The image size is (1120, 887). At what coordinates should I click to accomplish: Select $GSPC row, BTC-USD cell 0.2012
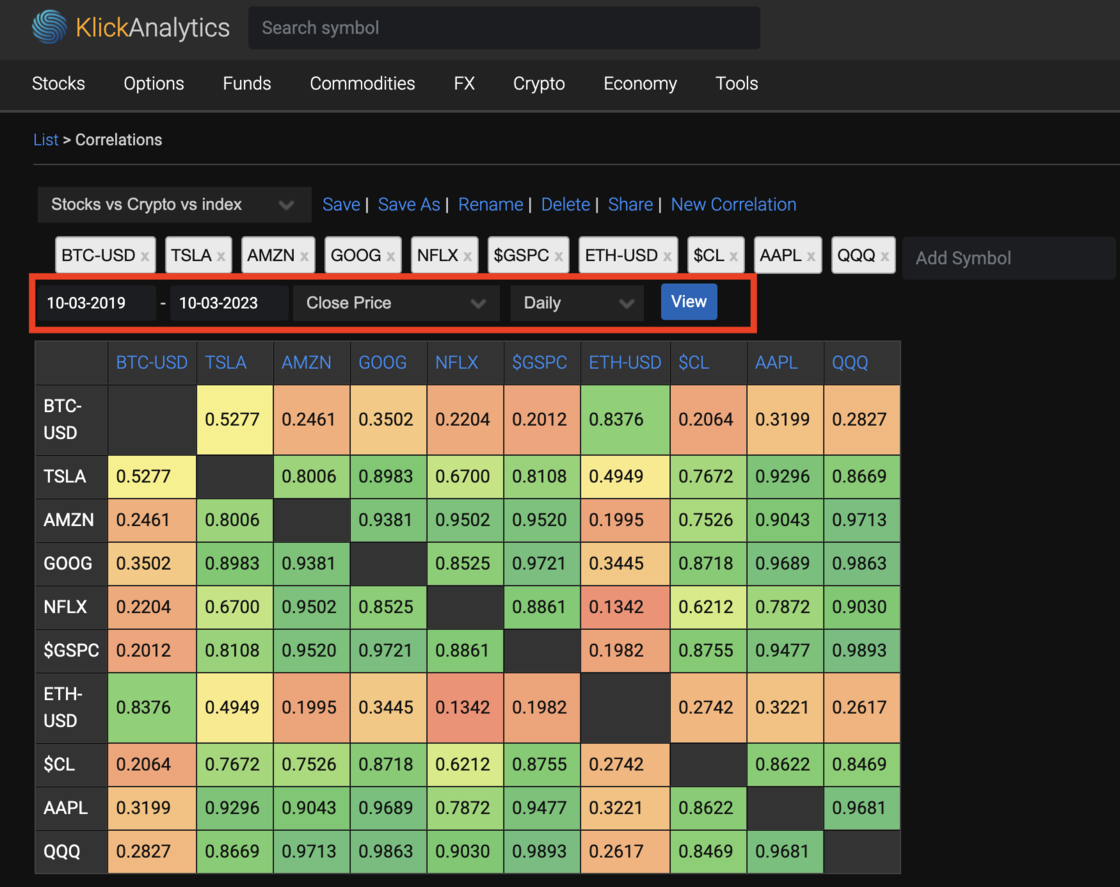tap(152, 651)
